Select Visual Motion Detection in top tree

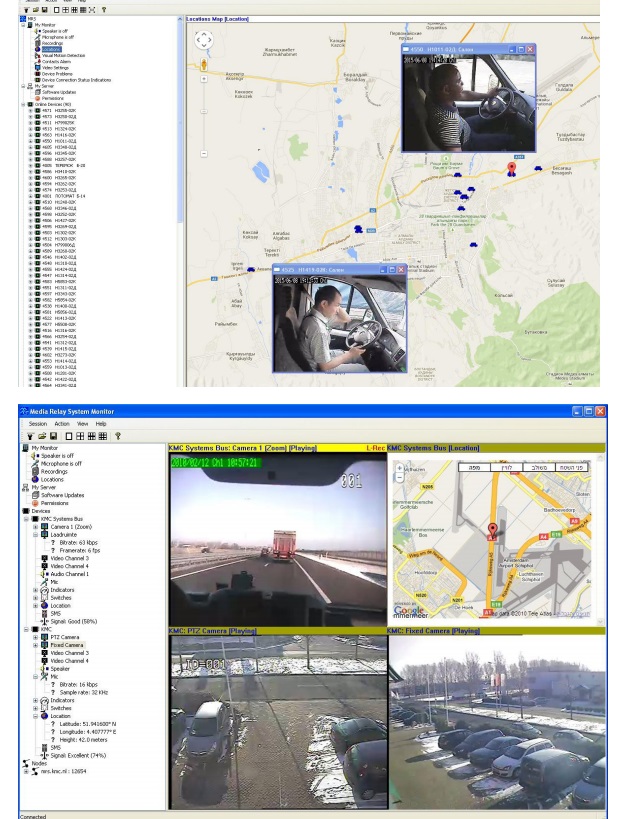coord(60,54)
